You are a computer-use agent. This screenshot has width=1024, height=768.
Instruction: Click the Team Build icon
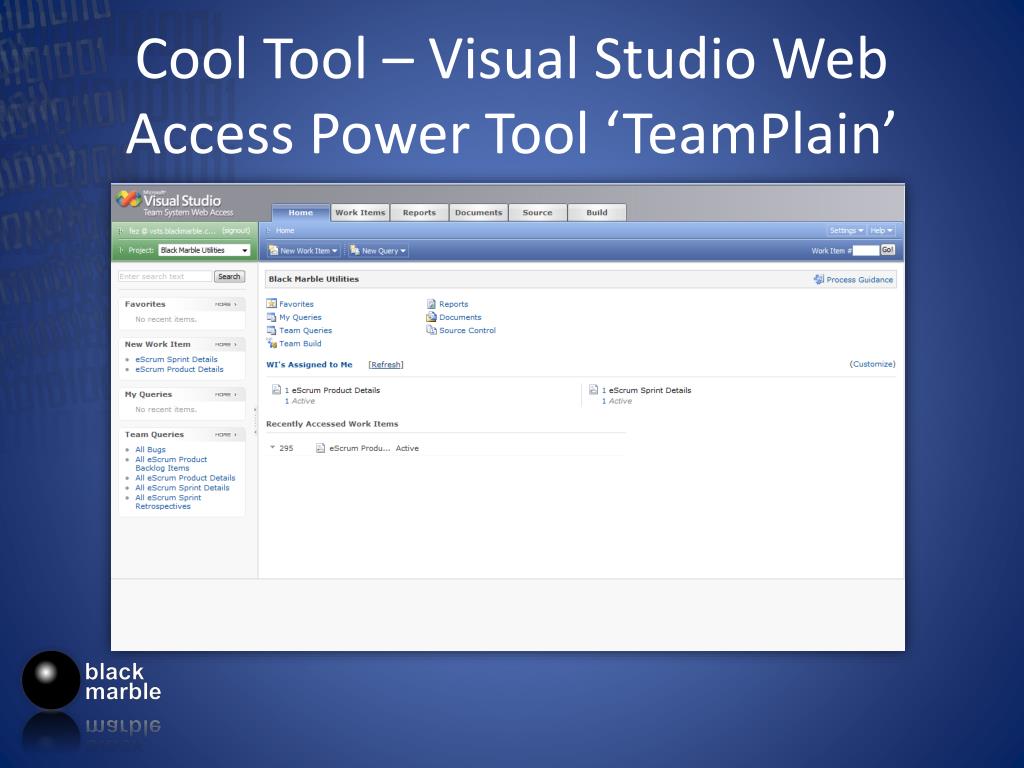pyautogui.click(x=272, y=344)
